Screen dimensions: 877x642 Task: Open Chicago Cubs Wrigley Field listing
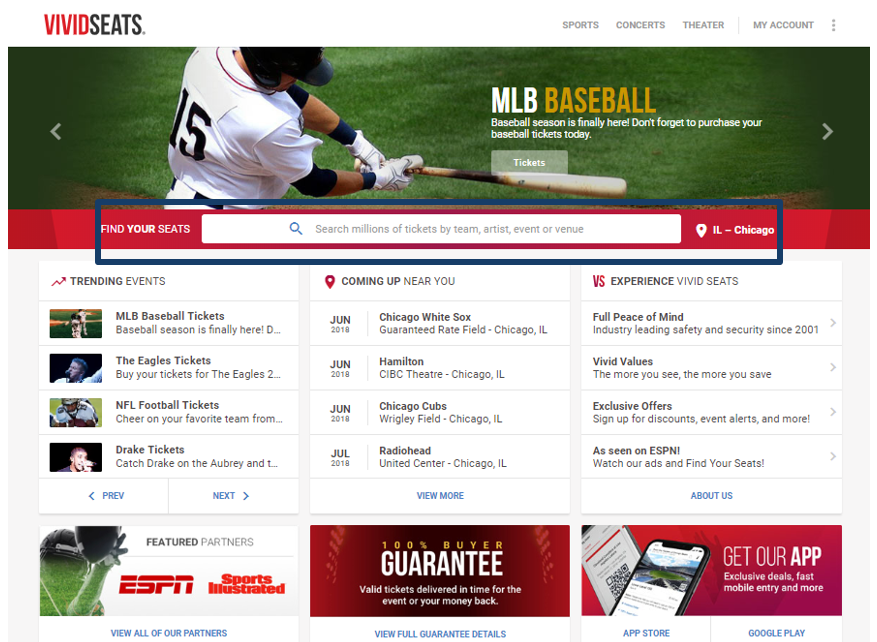(x=440, y=412)
